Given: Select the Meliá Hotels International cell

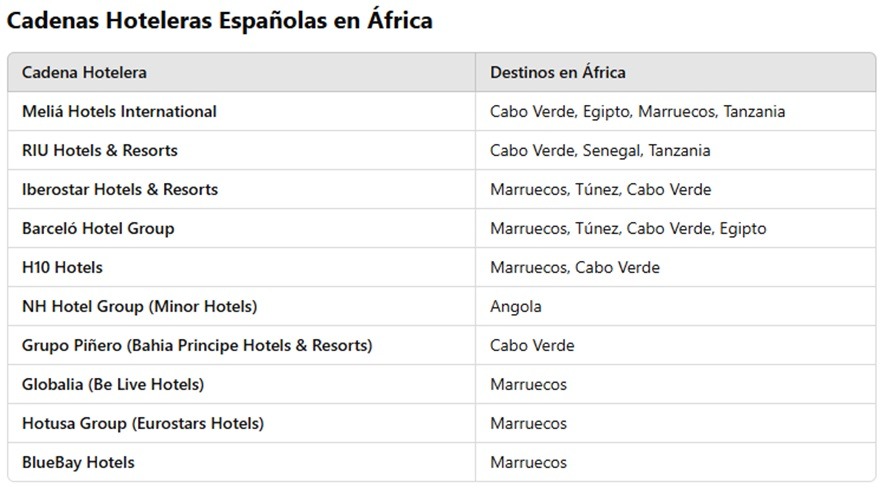Looking at the screenshot, I should click(x=241, y=111).
